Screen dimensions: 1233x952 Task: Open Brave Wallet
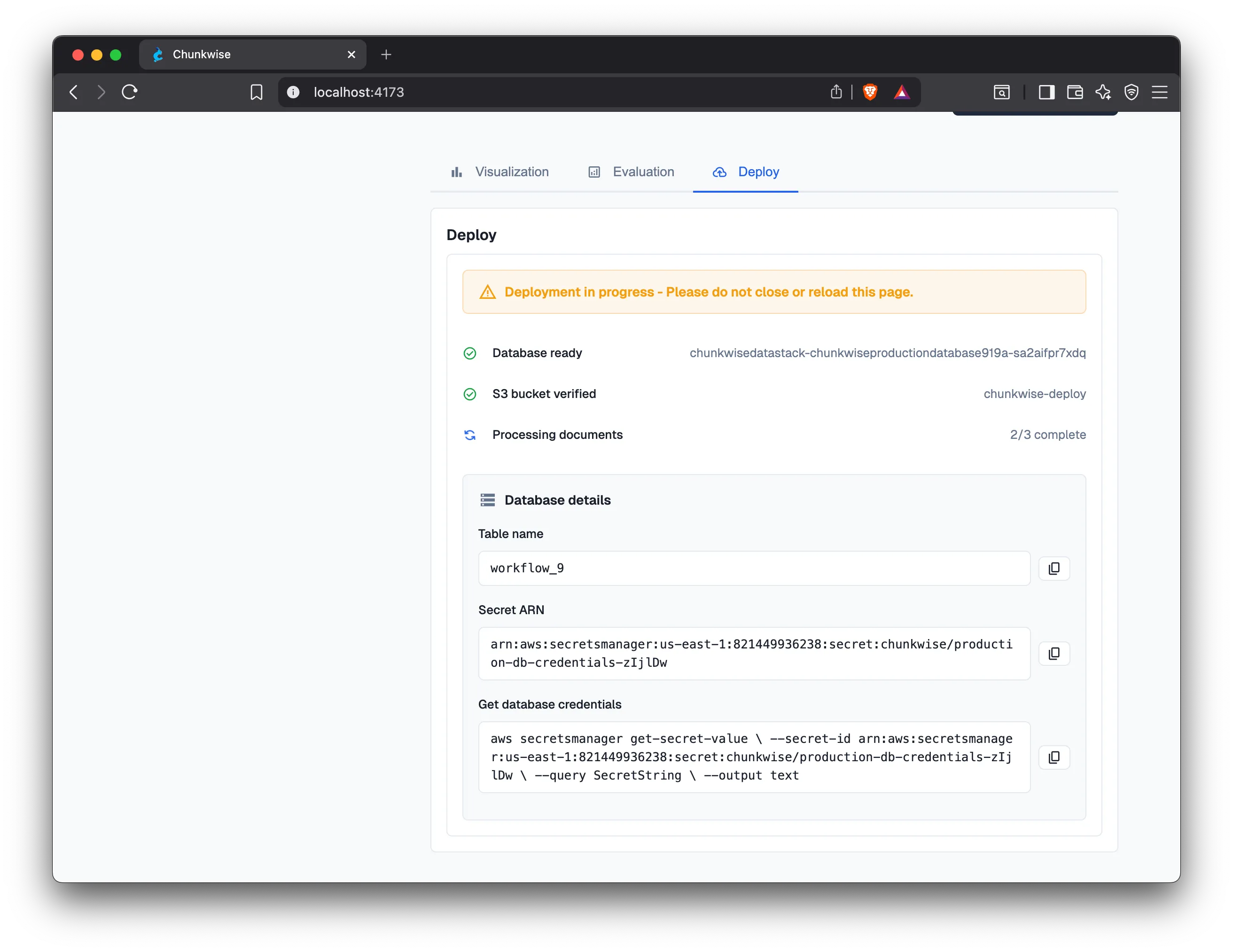1075,92
